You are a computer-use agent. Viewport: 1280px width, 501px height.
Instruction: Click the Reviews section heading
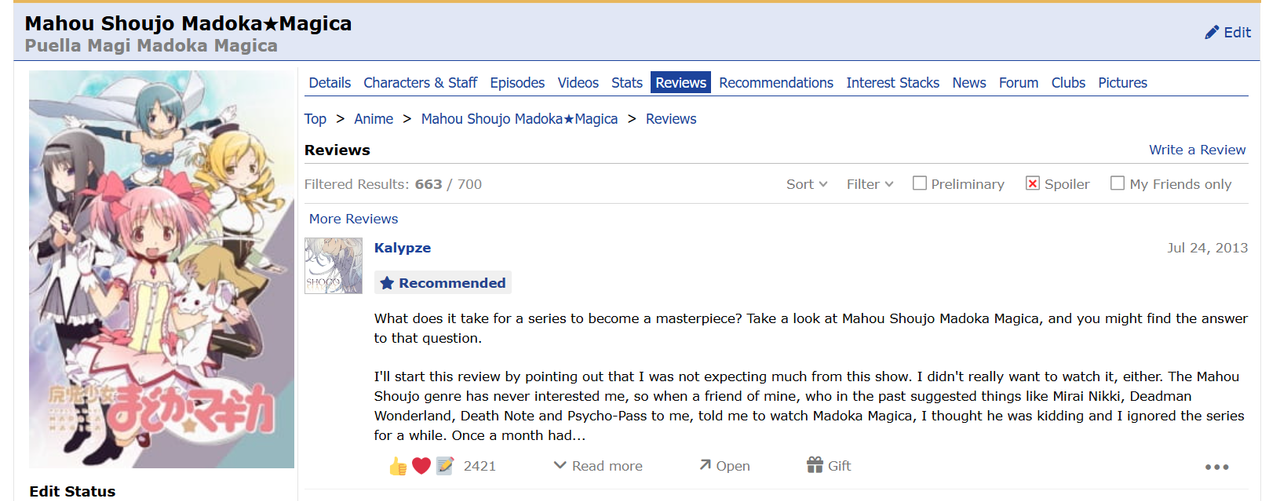337,150
